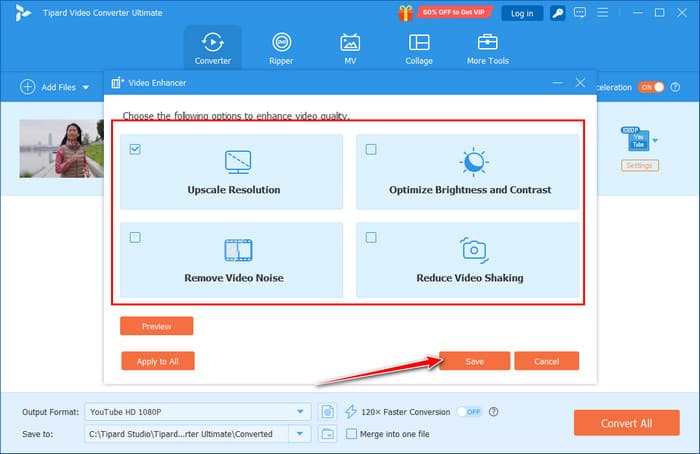This screenshot has height=454, width=700.
Task: Click the YouTube 1080P format icon
Action: 637,140
